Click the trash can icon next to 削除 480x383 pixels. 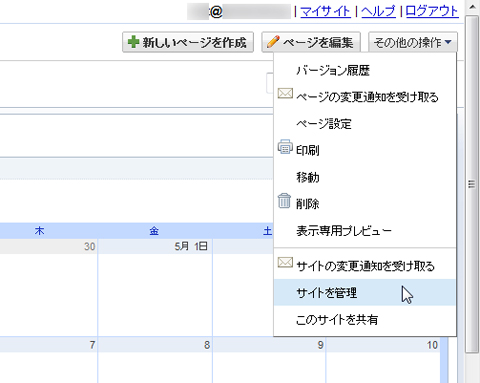coord(284,201)
